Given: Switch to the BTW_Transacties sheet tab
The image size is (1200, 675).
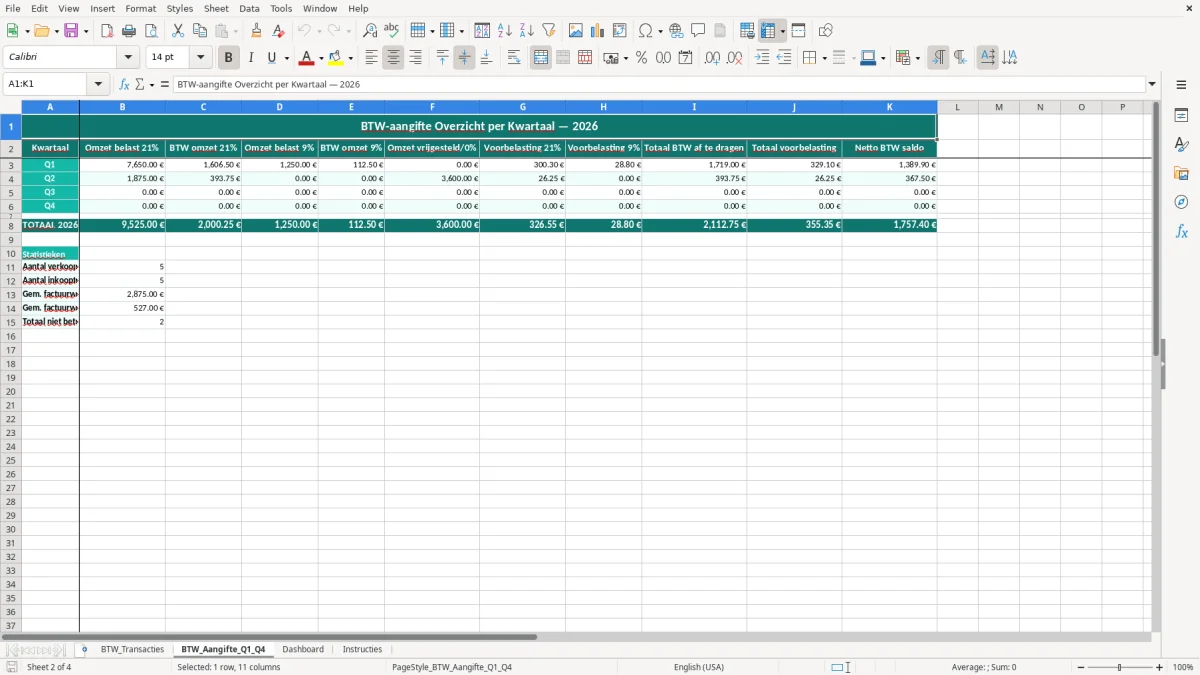Looking at the screenshot, I should [132, 650].
